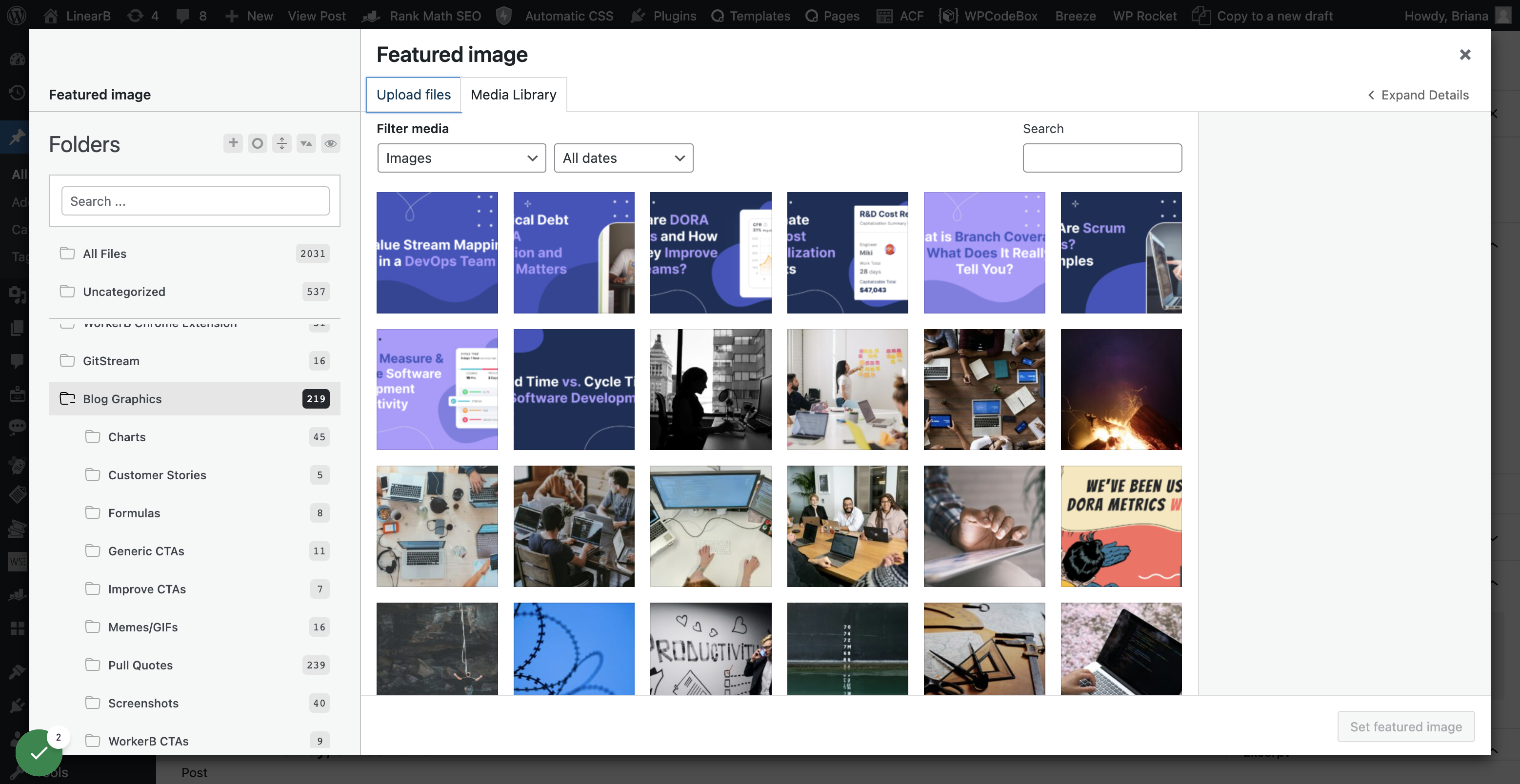Image resolution: width=1520 pixels, height=784 pixels.
Task: Click the expand/collapse arrows icon in Folders toolbar
Action: point(282,143)
